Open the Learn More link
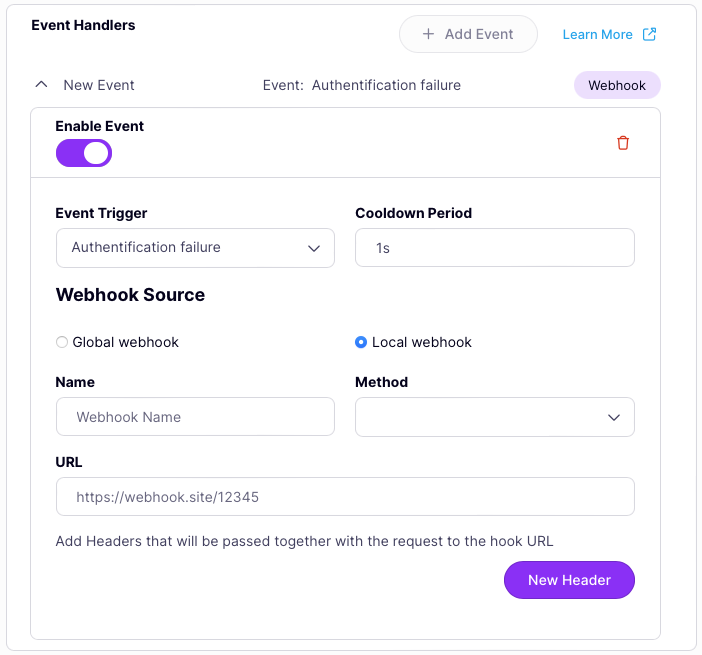 [597, 35]
